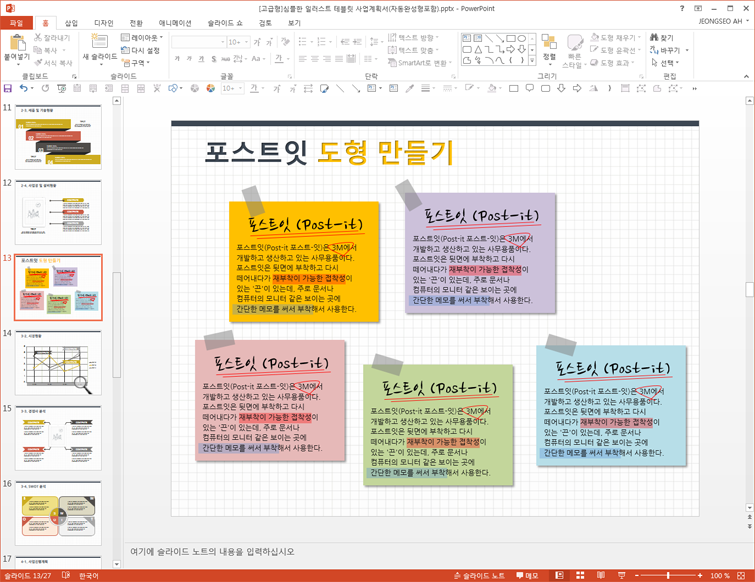
Task: Open font size dropdown in ribbon
Action: pos(247,42)
